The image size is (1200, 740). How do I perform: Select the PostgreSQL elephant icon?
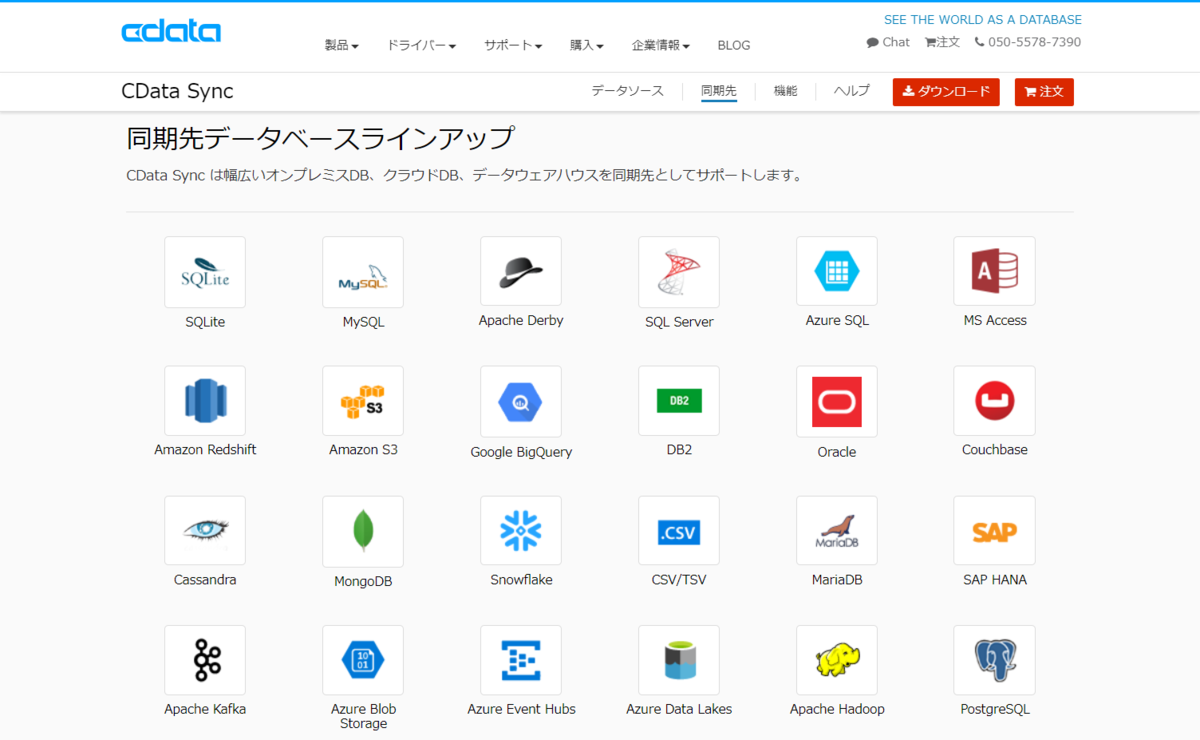[995, 660]
